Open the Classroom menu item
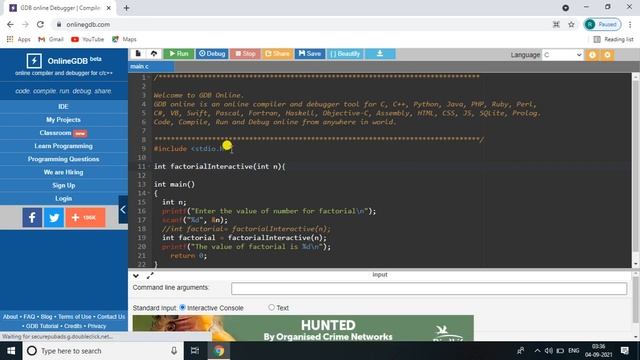The image size is (640, 360). pyautogui.click(x=63, y=133)
